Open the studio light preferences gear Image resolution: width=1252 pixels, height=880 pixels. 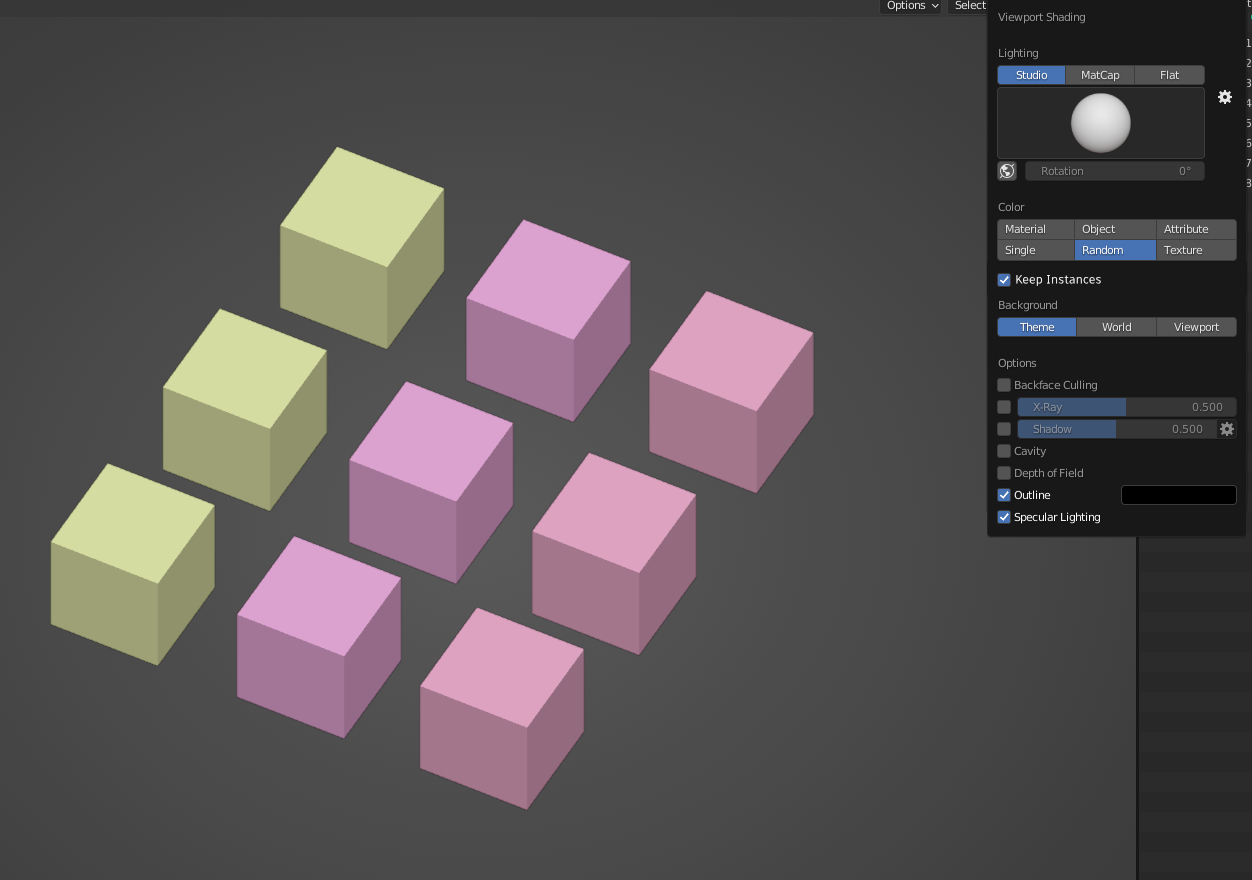[1225, 97]
